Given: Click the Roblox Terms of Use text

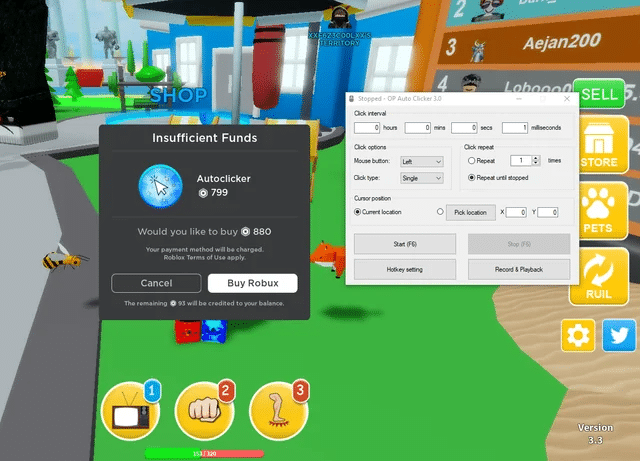Looking at the screenshot, I should pyautogui.click(x=204, y=258).
